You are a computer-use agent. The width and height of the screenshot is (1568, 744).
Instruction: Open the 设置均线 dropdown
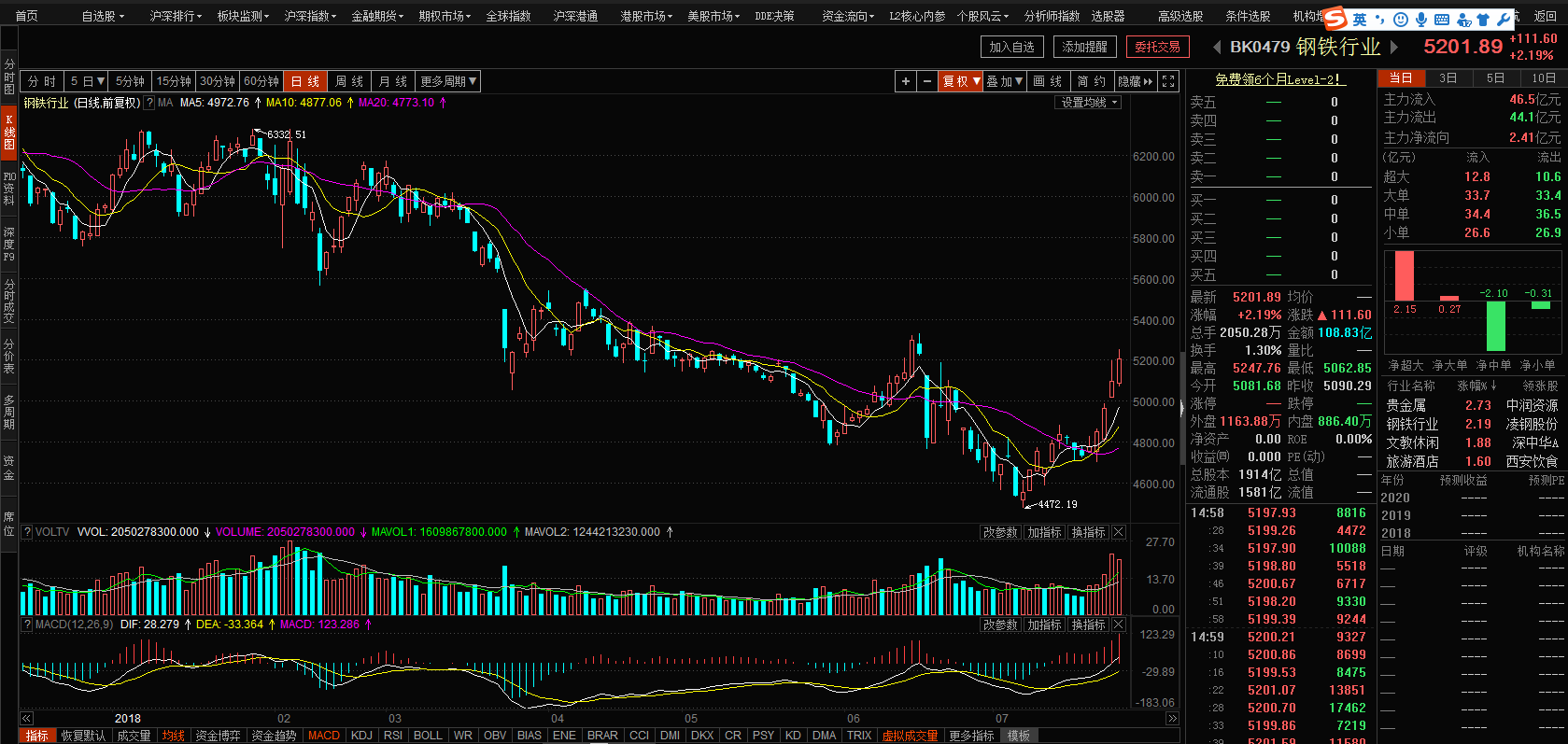[1089, 103]
